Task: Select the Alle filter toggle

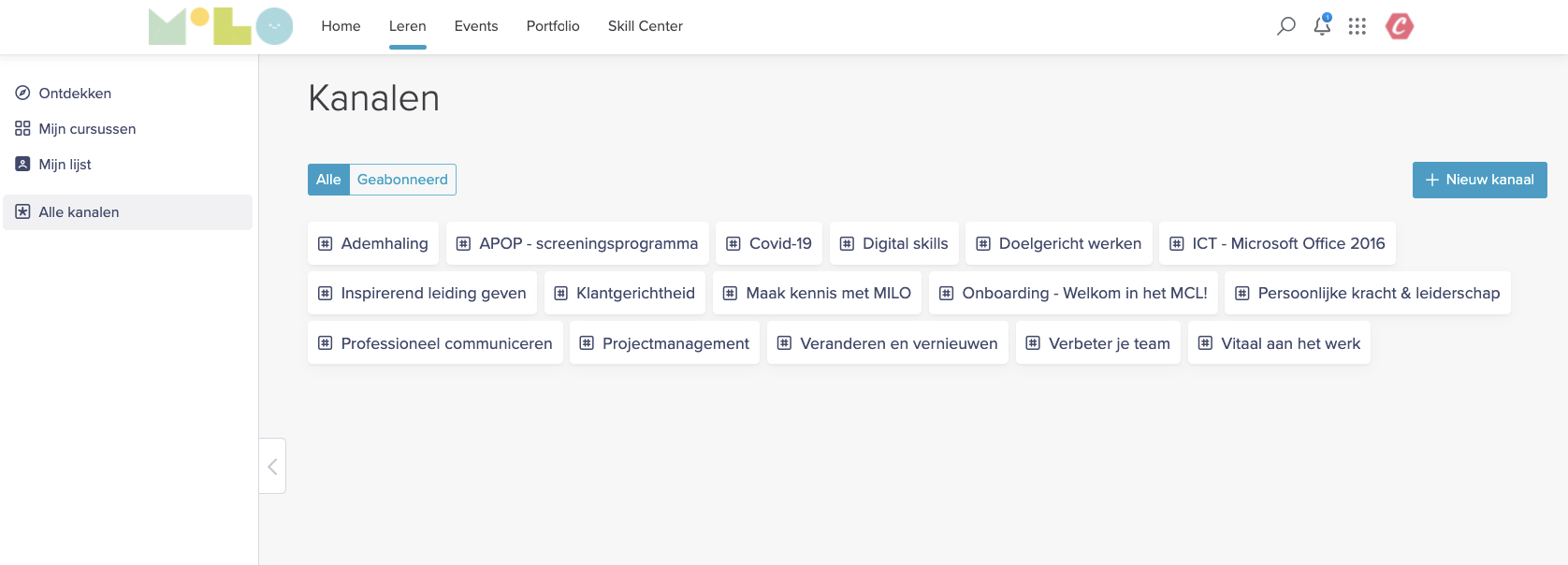Action: click(328, 180)
